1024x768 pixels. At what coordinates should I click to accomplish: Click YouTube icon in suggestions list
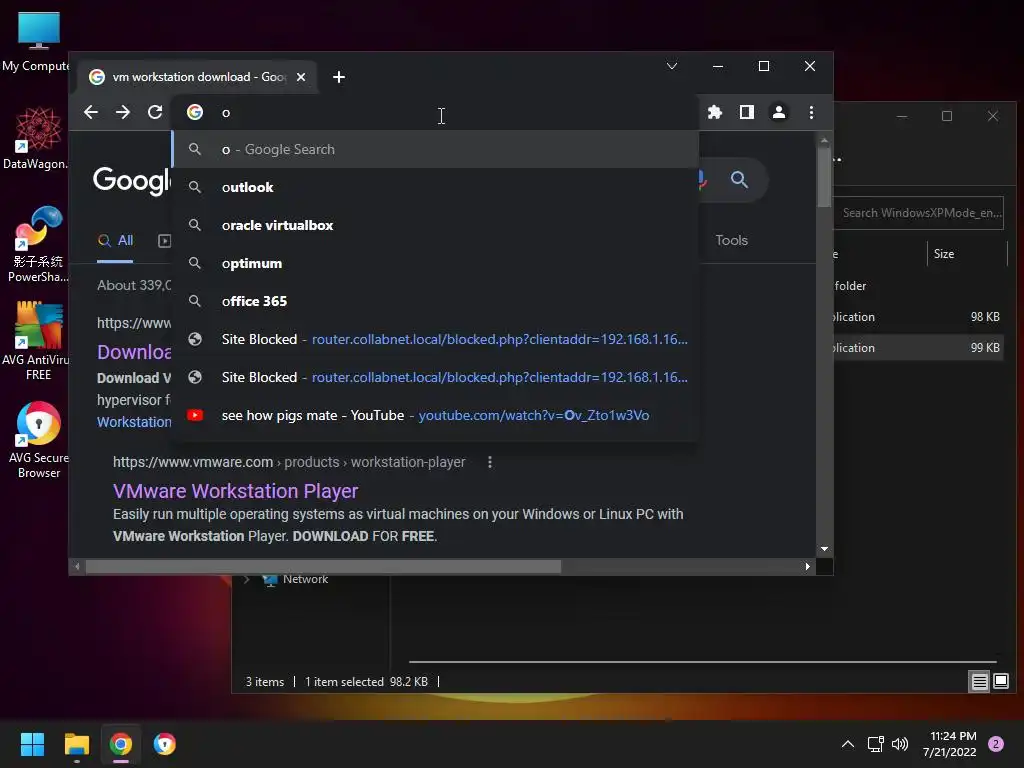(195, 415)
